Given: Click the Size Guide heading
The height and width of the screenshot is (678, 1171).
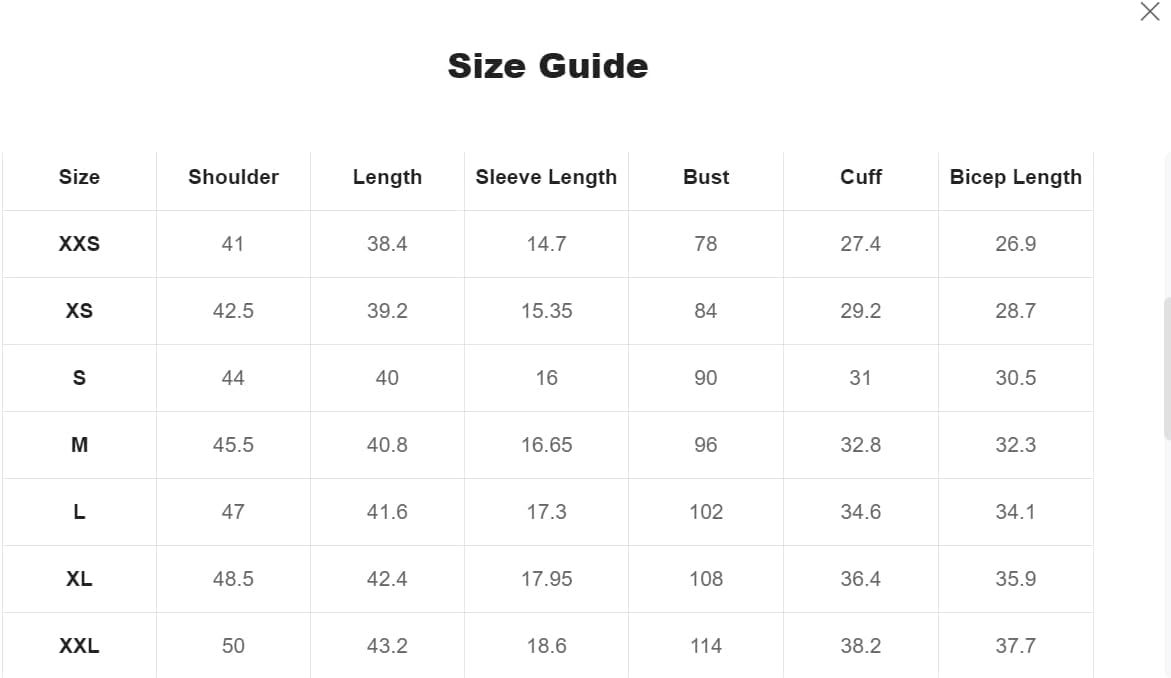Looking at the screenshot, I should pyautogui.click(x=548, y=66).
